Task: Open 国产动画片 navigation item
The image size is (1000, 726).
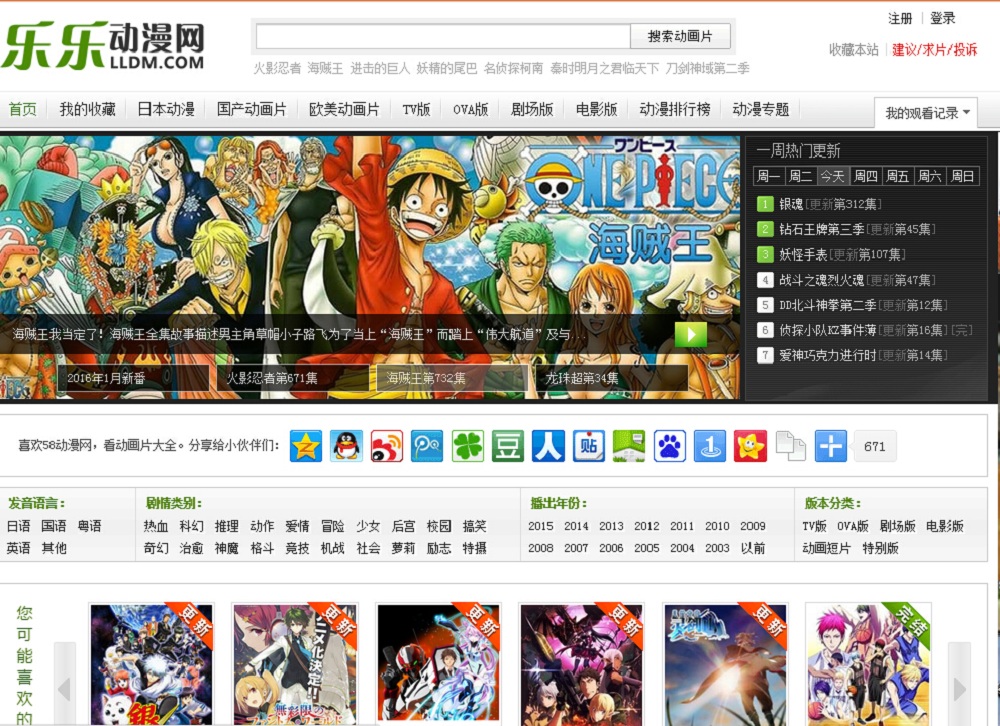Action: pyautogui.click(x=251, y=109)
